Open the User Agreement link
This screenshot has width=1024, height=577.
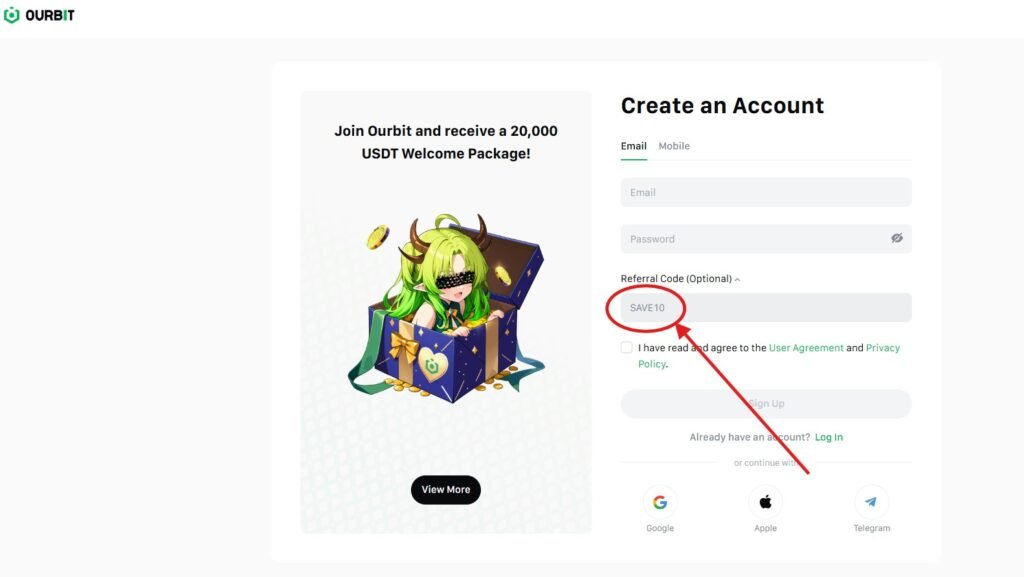(x=806, y=348)
